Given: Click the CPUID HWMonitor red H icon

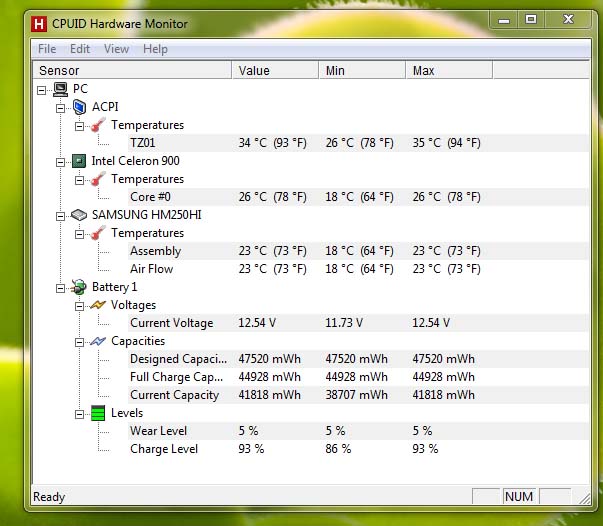Looking at the screenshot, I should (x=38, y=24).
